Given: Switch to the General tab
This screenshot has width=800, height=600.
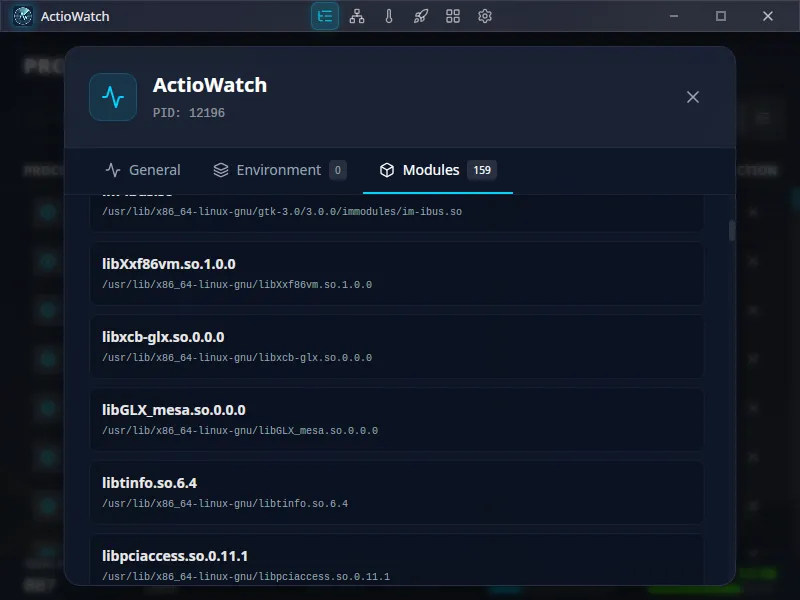Looking at the screenshot, I should [143, 170].
